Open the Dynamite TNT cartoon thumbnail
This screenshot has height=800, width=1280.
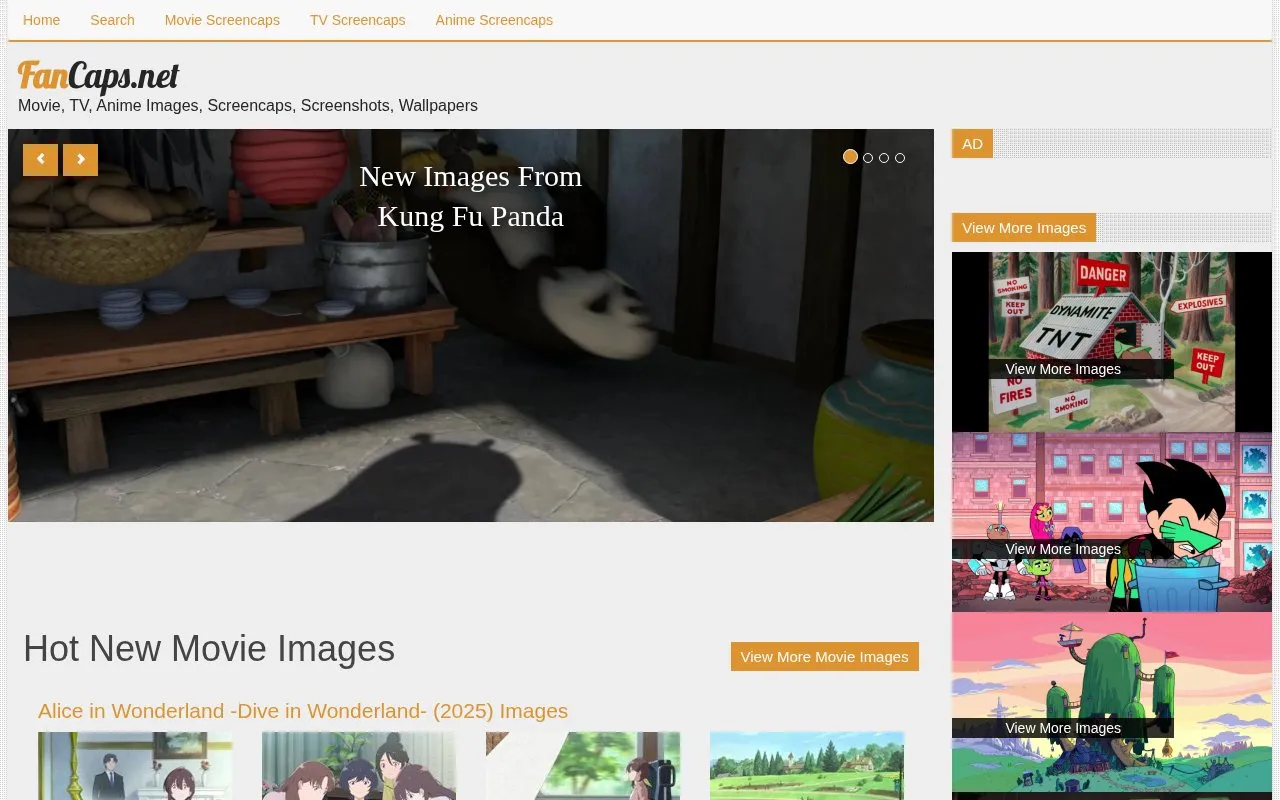(1112, 342)
